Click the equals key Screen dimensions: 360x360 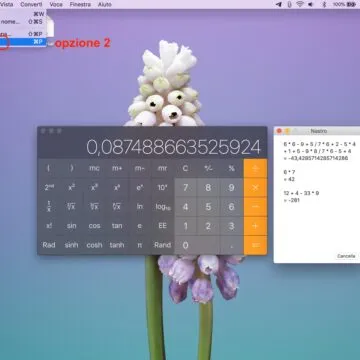(x=255, y=245)
